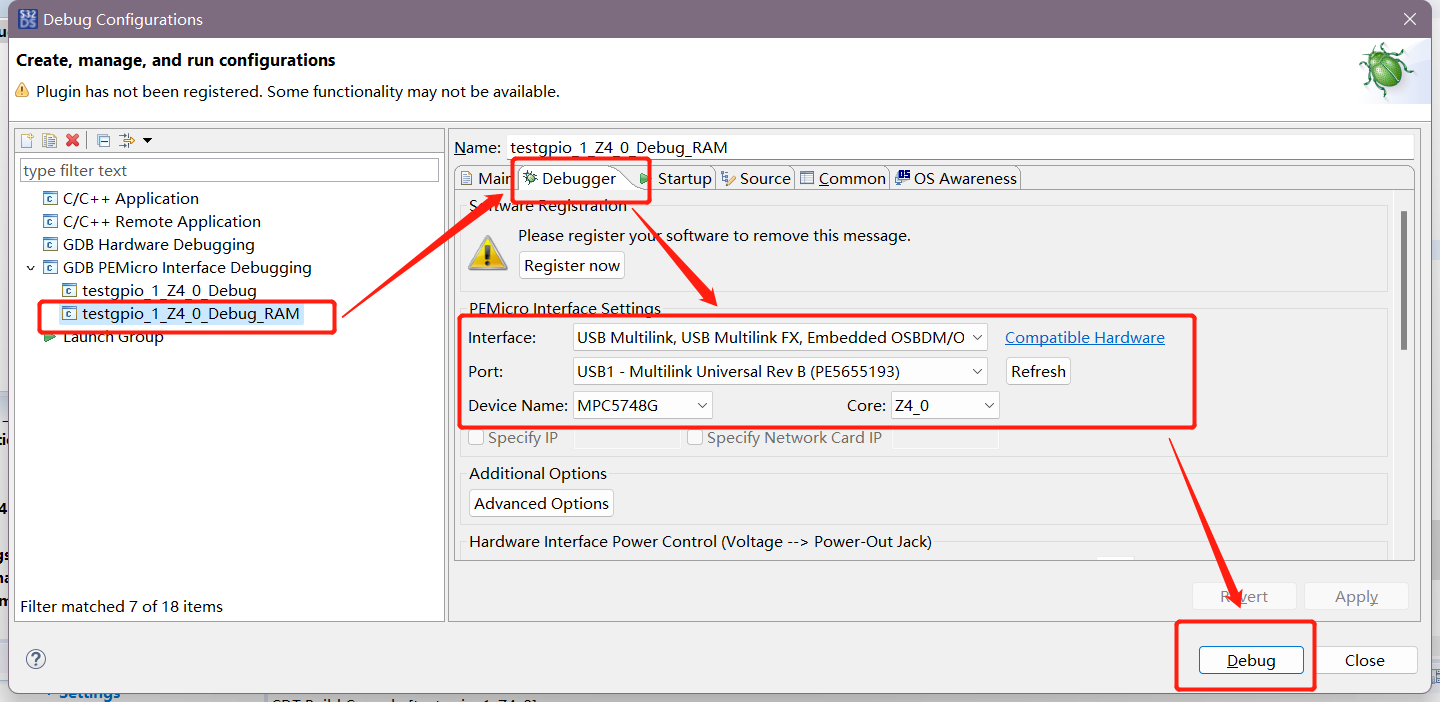Switch to the Source tab
Viewport: 1440px width, 702px height.
756,178
